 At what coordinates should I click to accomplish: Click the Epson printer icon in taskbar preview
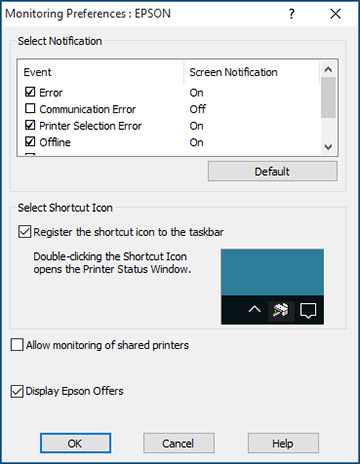click(x=281, y=311)
